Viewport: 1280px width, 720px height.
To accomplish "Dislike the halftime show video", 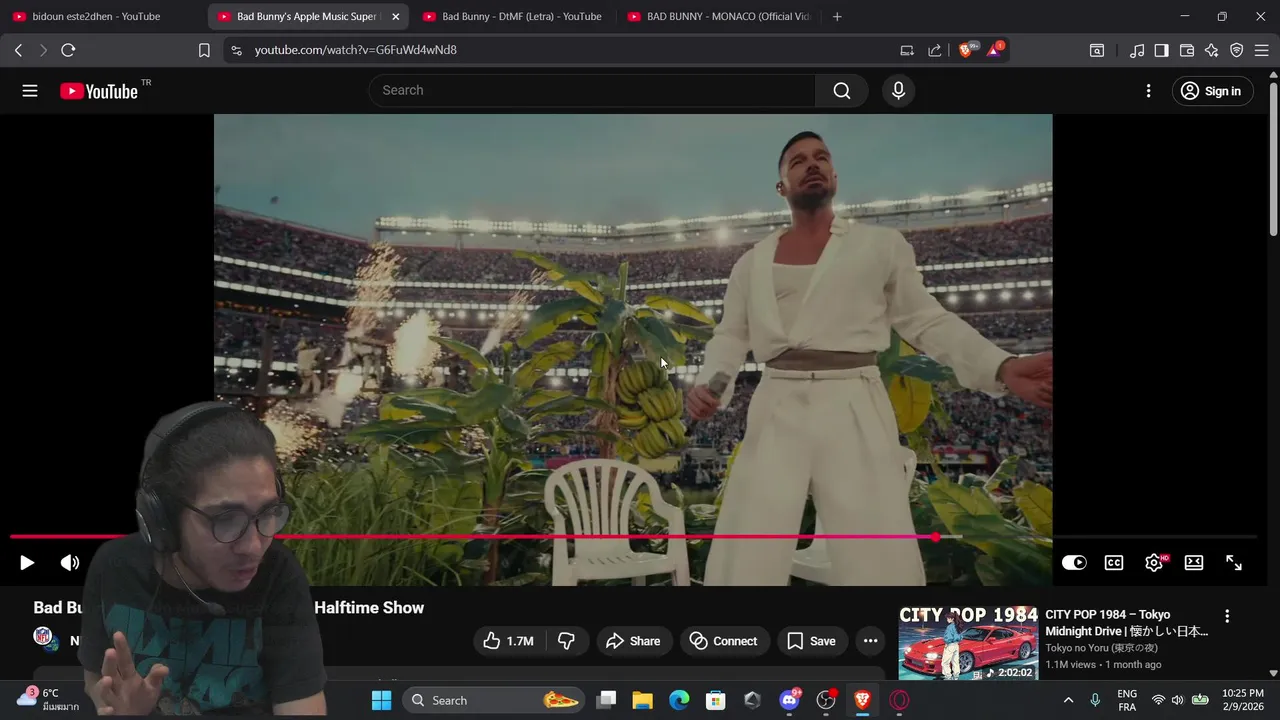I will [x=566, y=641].
